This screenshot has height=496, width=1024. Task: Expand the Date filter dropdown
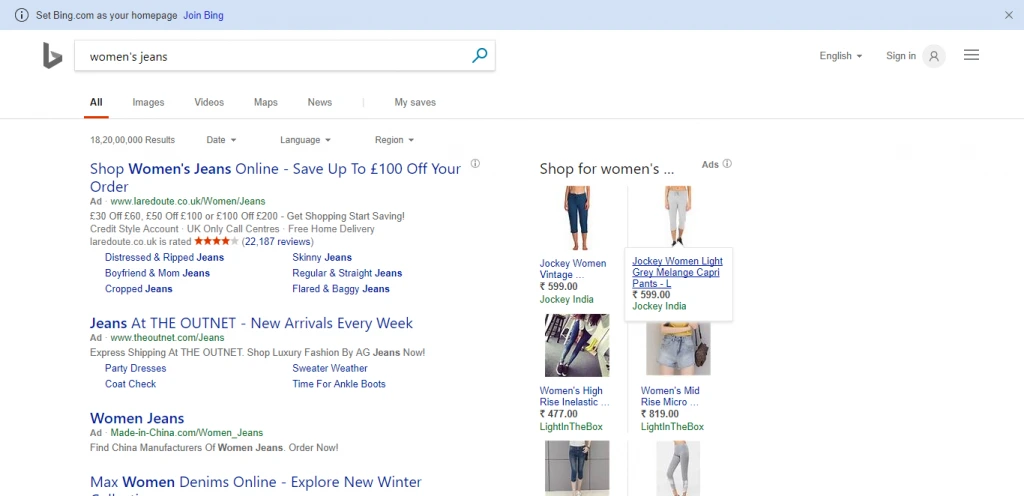tap(221, 140)
